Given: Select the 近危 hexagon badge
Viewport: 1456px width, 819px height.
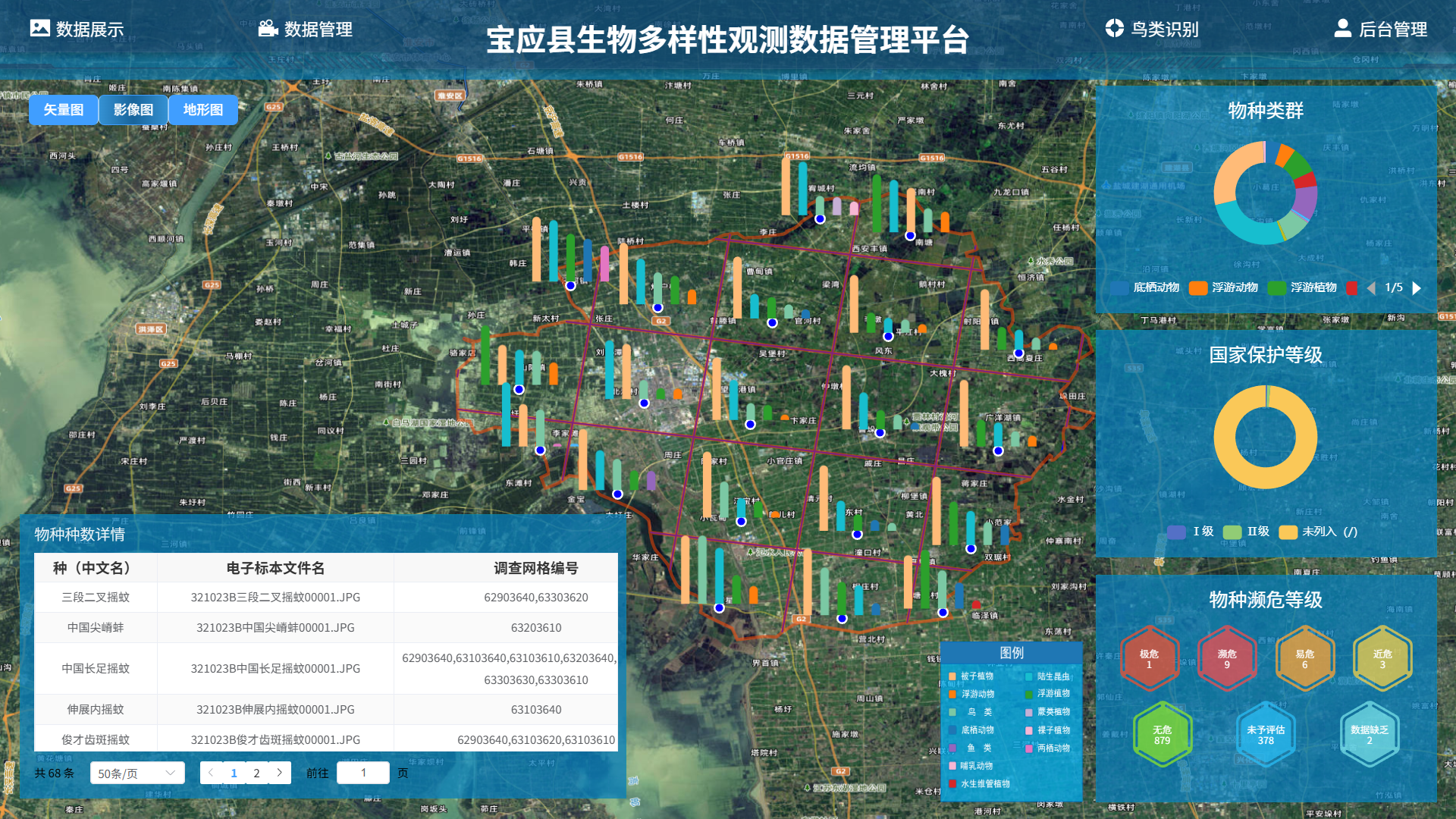Looking at the screenshot, I should click(x=1382, y=658).
